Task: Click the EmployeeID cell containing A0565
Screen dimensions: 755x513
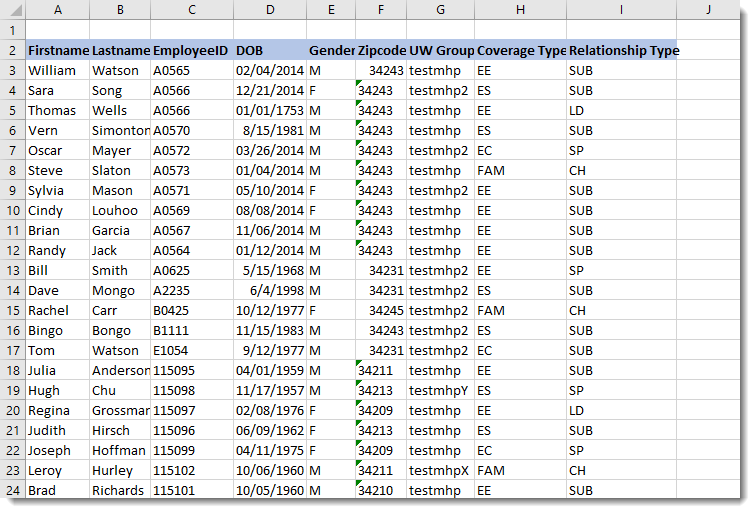Action: 192,70
